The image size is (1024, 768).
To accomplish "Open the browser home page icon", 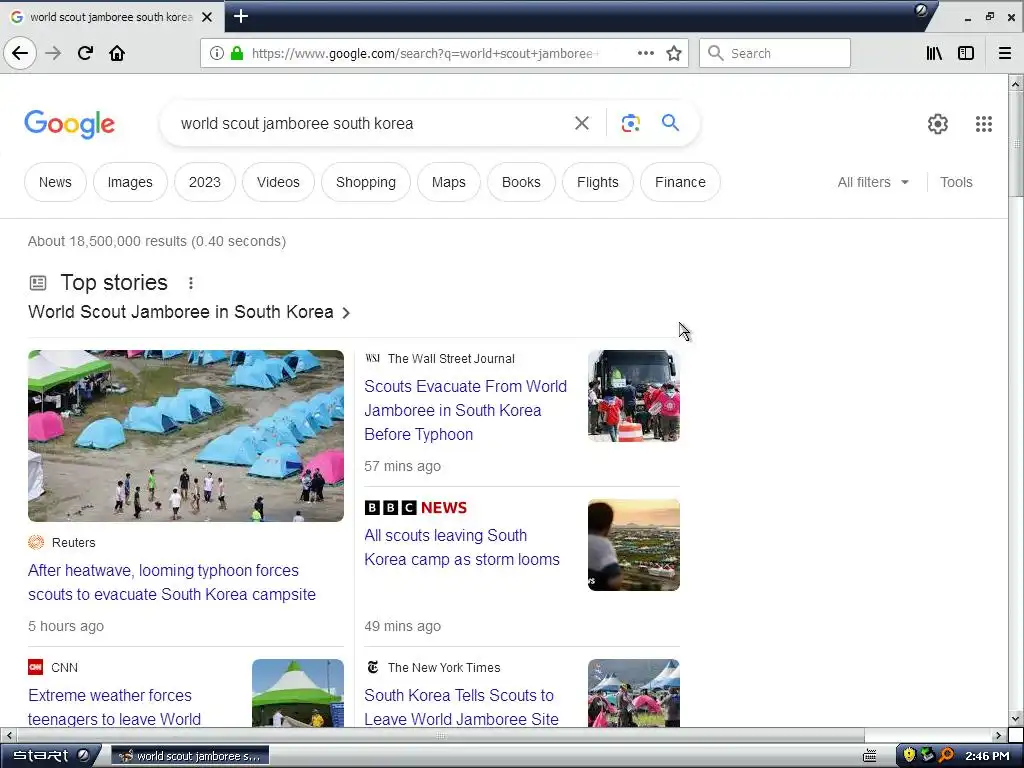I will 117,53.
